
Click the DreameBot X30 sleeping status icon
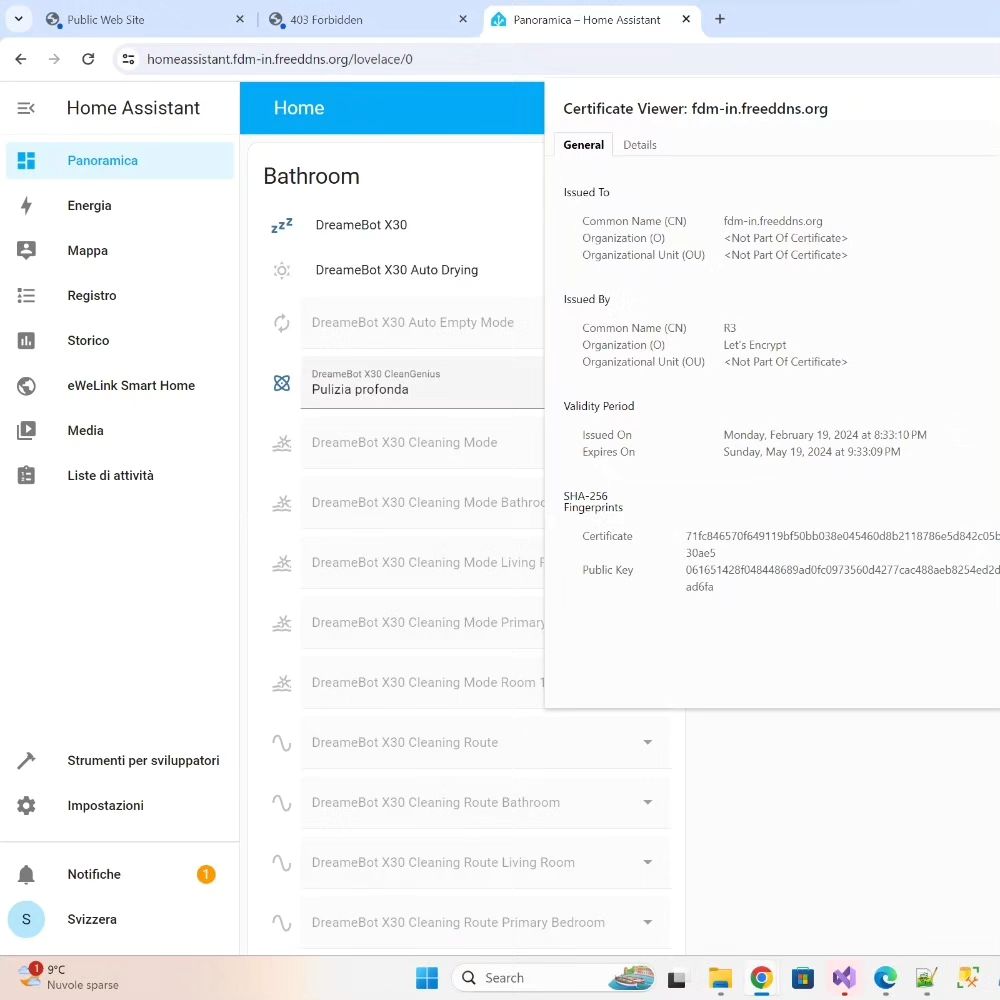(x=282, y=225)
